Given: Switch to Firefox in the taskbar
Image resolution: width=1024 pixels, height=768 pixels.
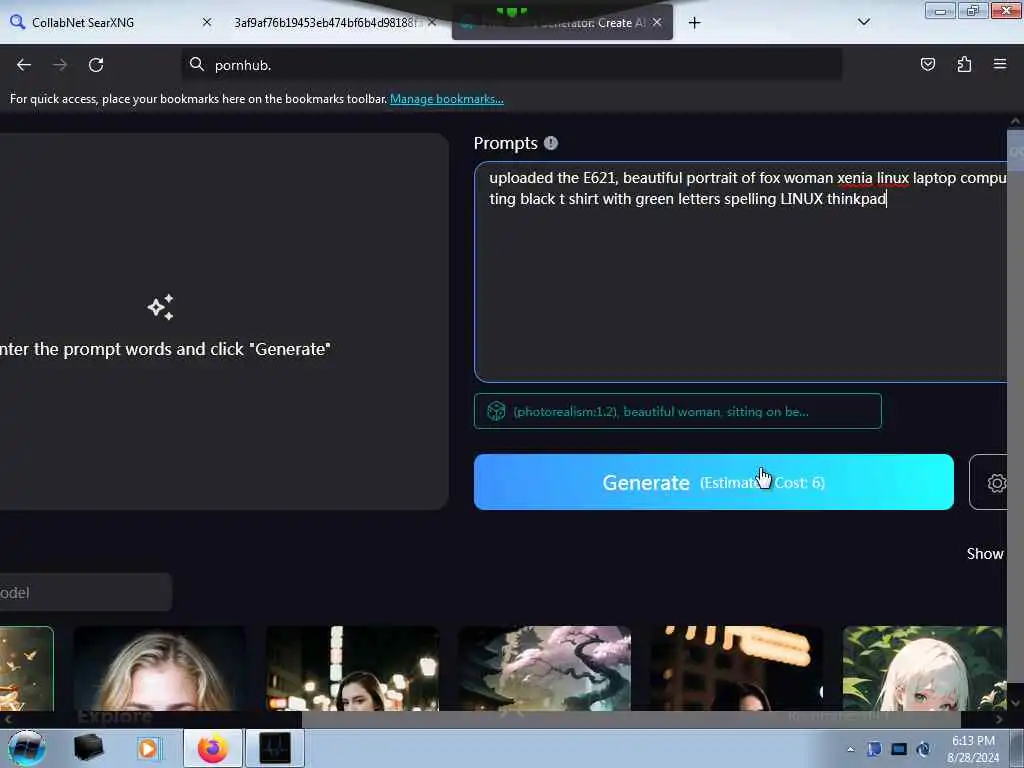Looking at the screenshot, I should (213, 748).
